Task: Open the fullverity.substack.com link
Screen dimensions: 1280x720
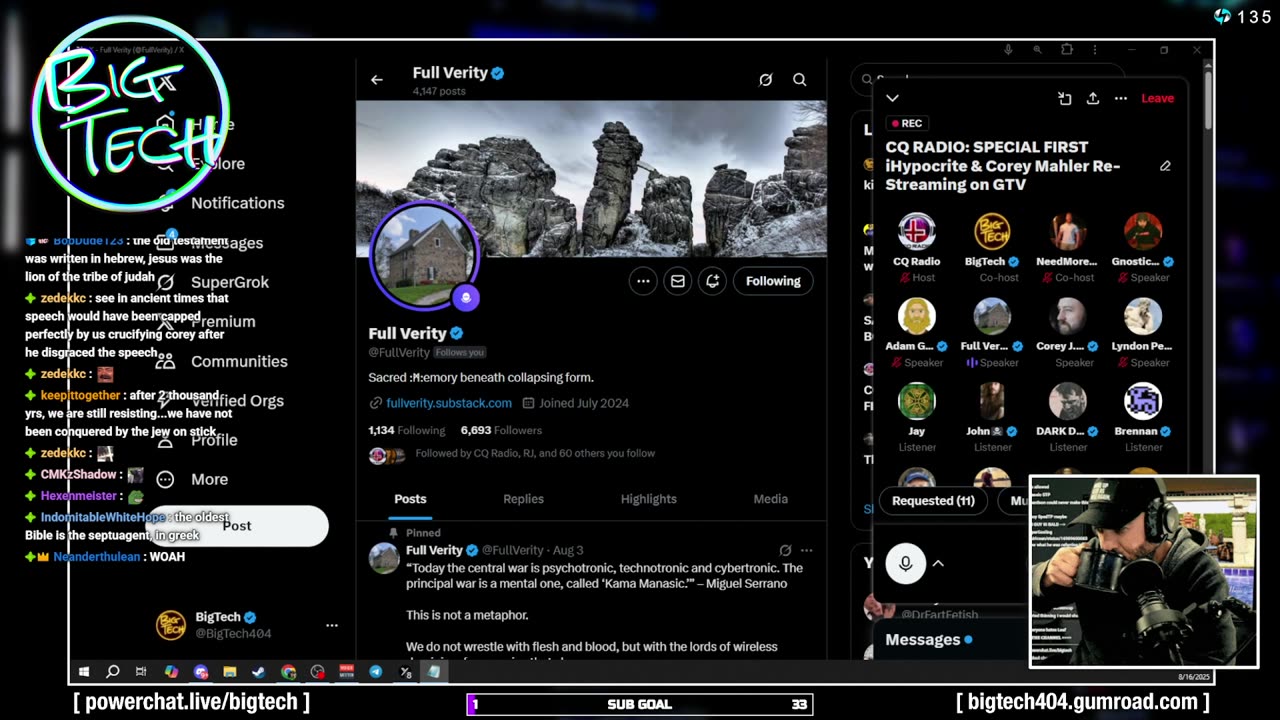Action: point(449,403)
